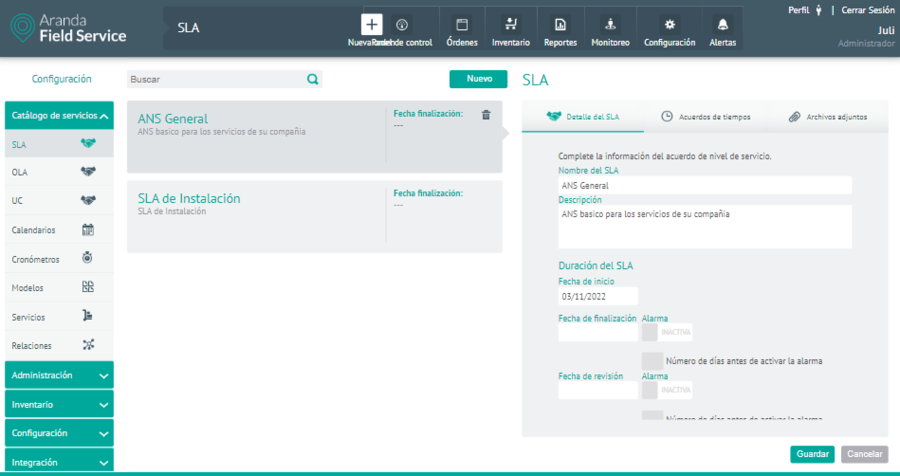Click the Juli user name

[886, 30]
